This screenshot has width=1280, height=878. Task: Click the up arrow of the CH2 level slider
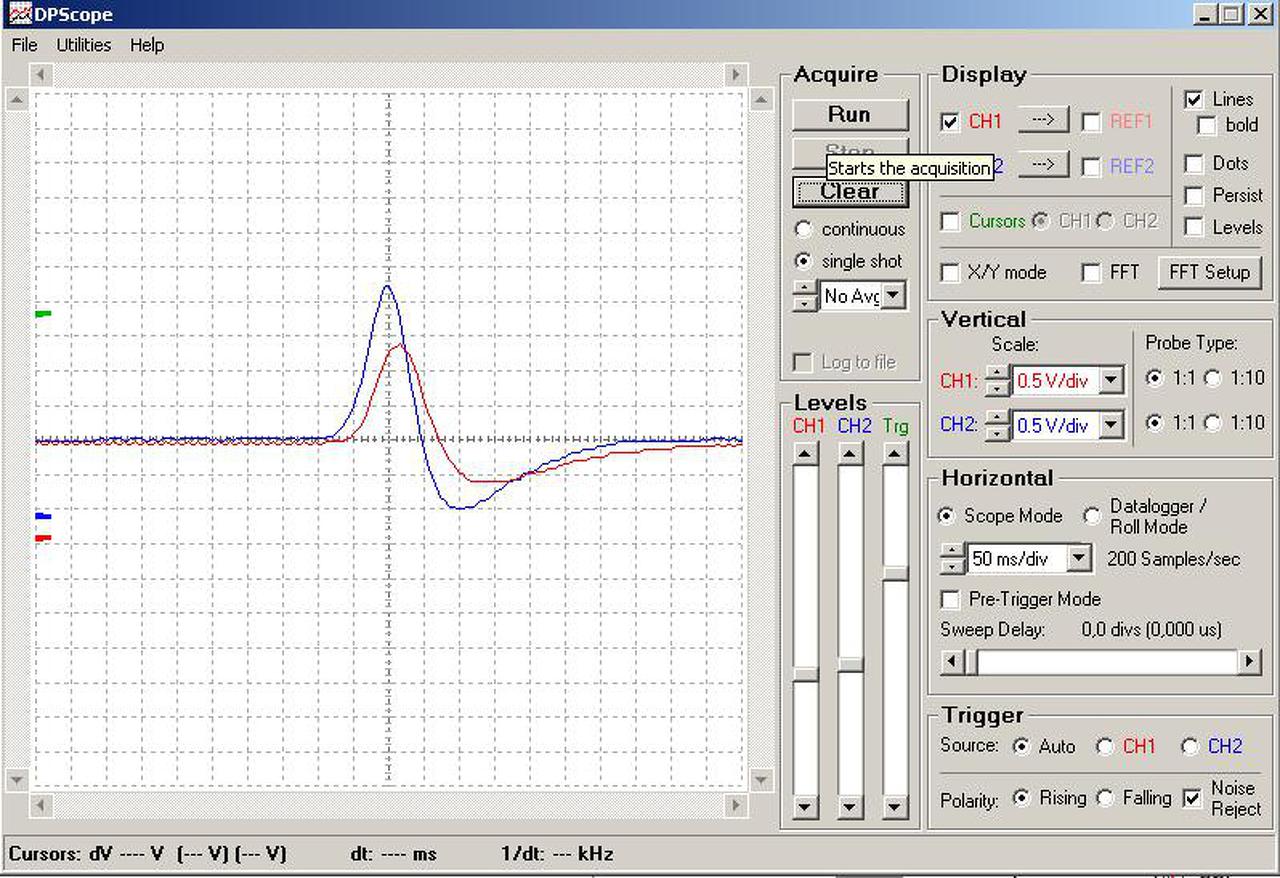pyautogui.click(x=850, y=454)
